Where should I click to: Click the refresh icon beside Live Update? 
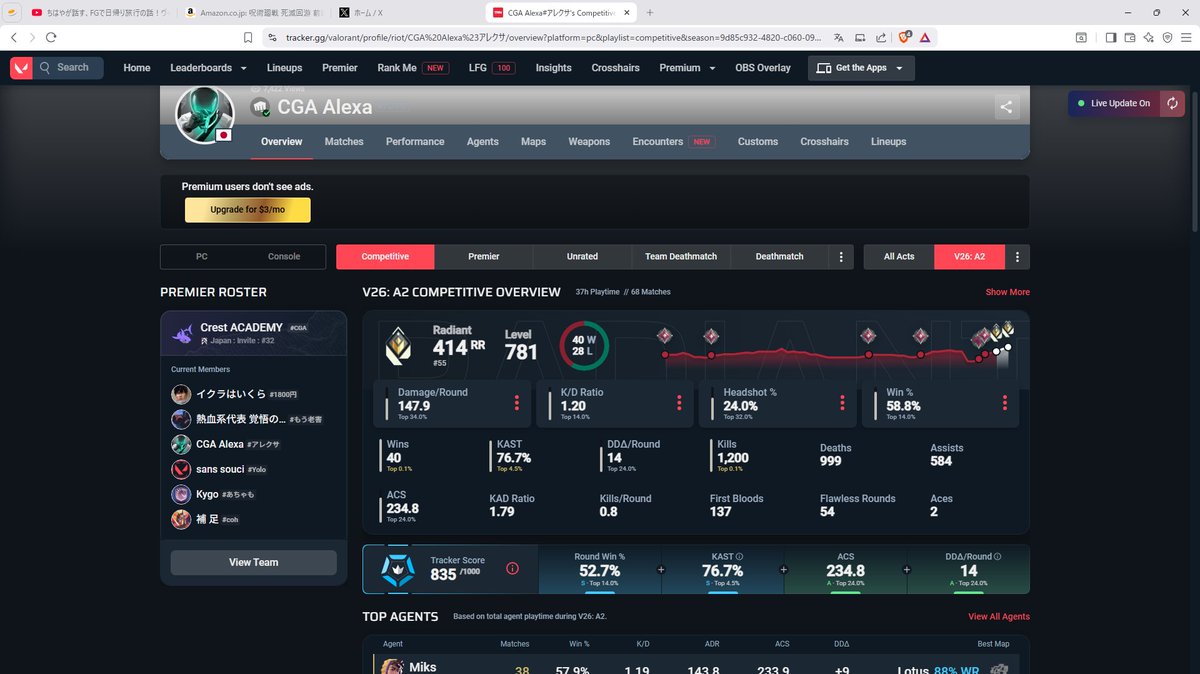[1172, 103]
